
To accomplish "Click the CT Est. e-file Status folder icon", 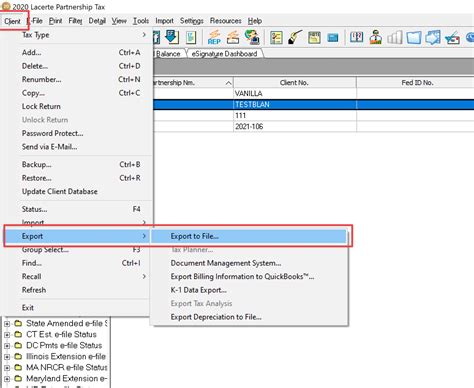I will point(18,334).
